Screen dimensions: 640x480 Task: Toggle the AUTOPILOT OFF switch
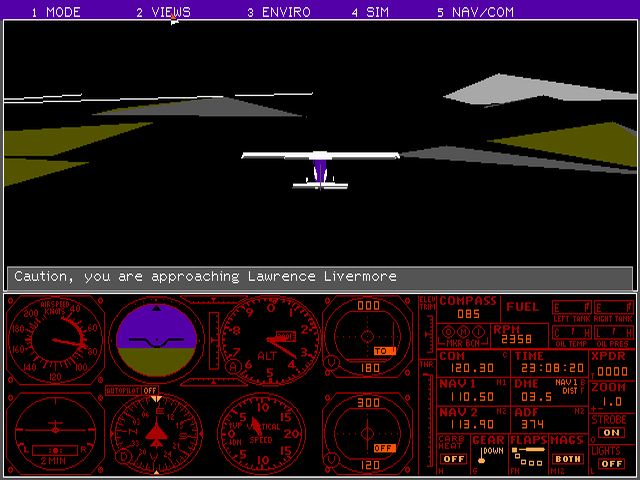click(x=131, y=391)
